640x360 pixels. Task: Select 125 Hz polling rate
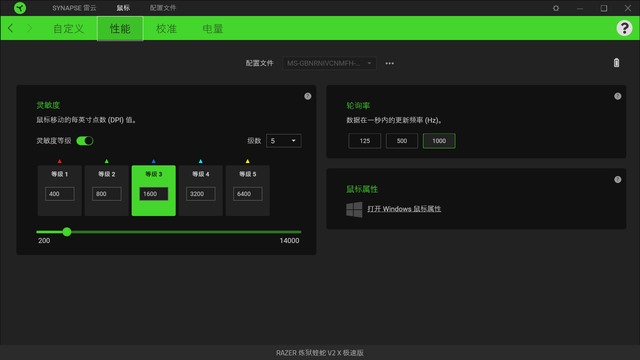[x=364, y=141]
